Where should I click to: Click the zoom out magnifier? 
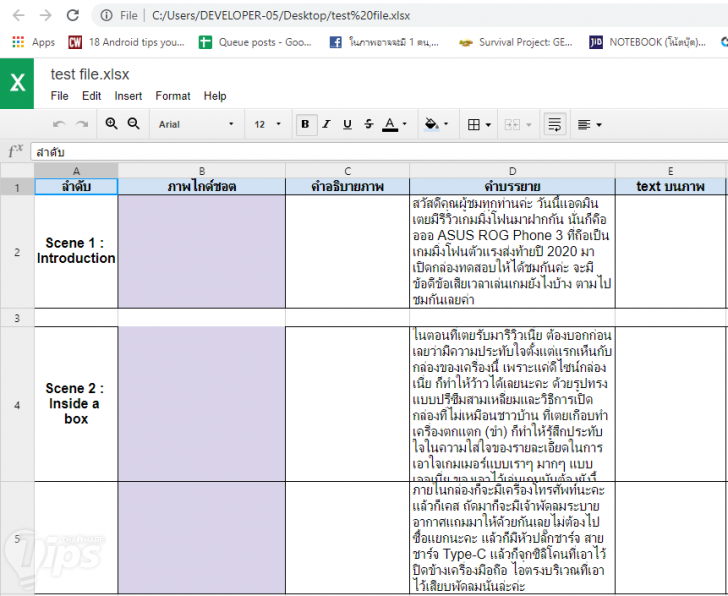134,123
